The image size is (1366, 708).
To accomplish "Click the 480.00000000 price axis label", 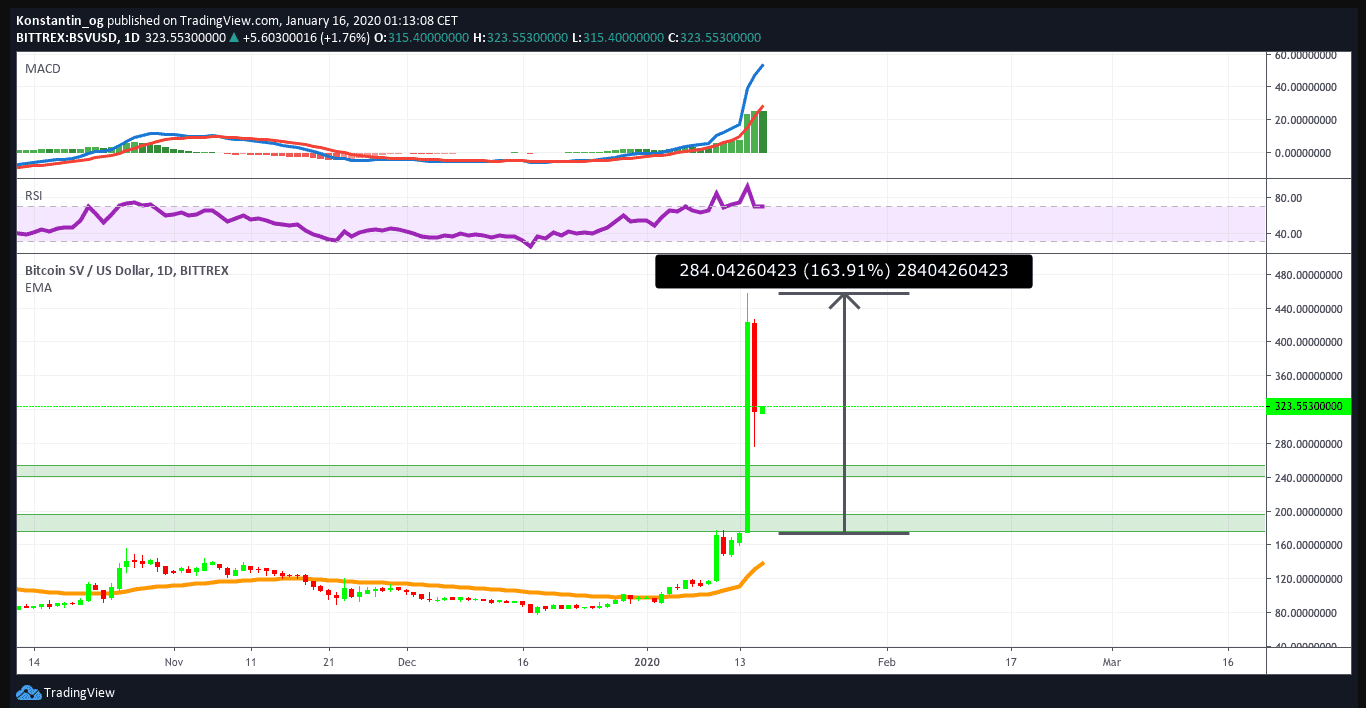I will click(1305, 275).
